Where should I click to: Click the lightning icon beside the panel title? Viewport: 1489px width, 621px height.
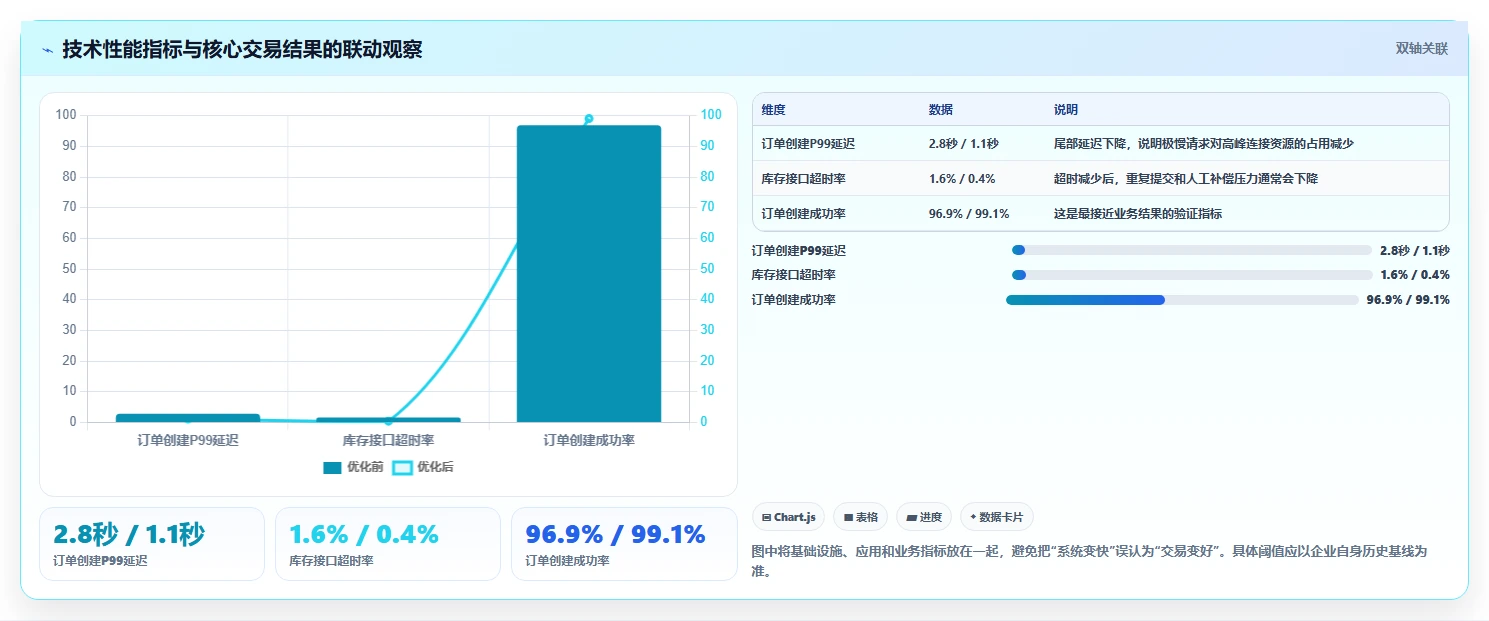coord(48,49)
